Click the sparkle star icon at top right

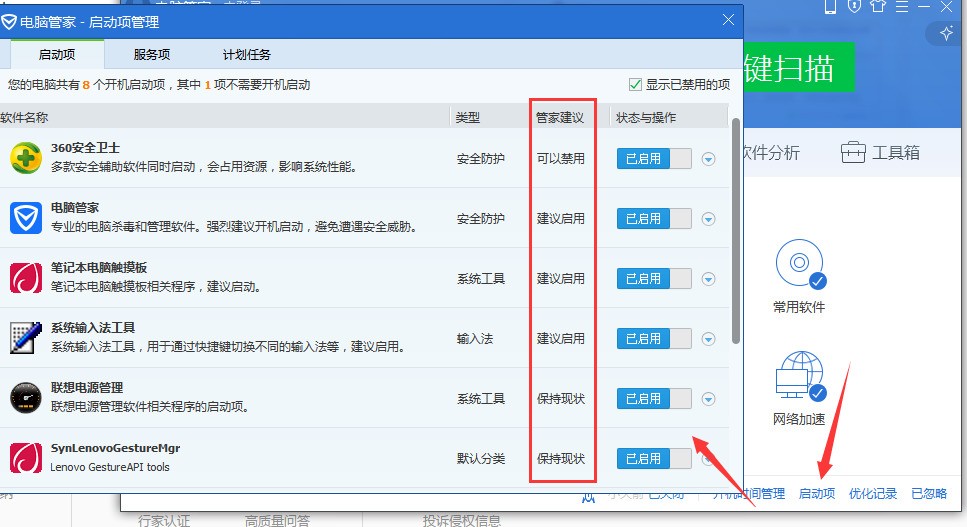click(x=947, y=33)
